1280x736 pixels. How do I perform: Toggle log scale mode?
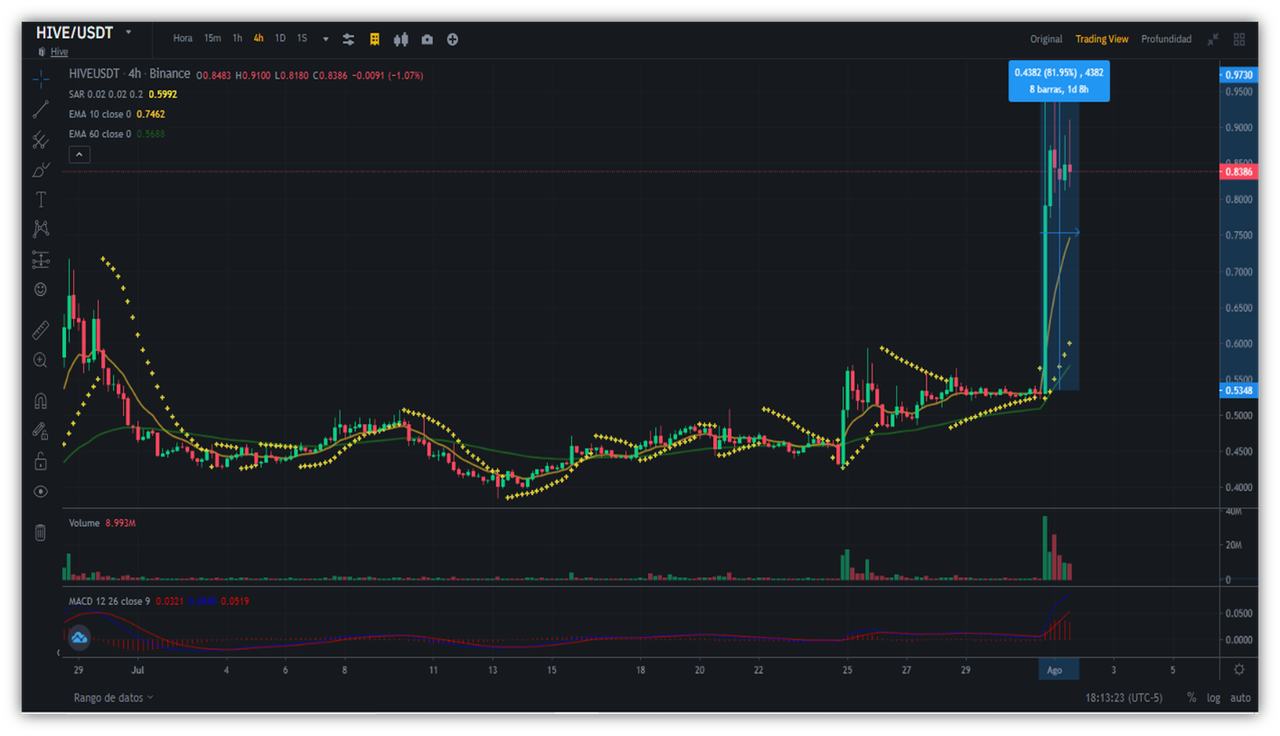pos(1213,697)
